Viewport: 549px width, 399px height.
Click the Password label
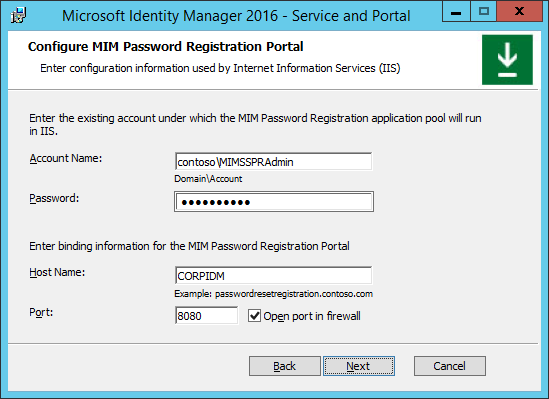[x=54, y=198]
